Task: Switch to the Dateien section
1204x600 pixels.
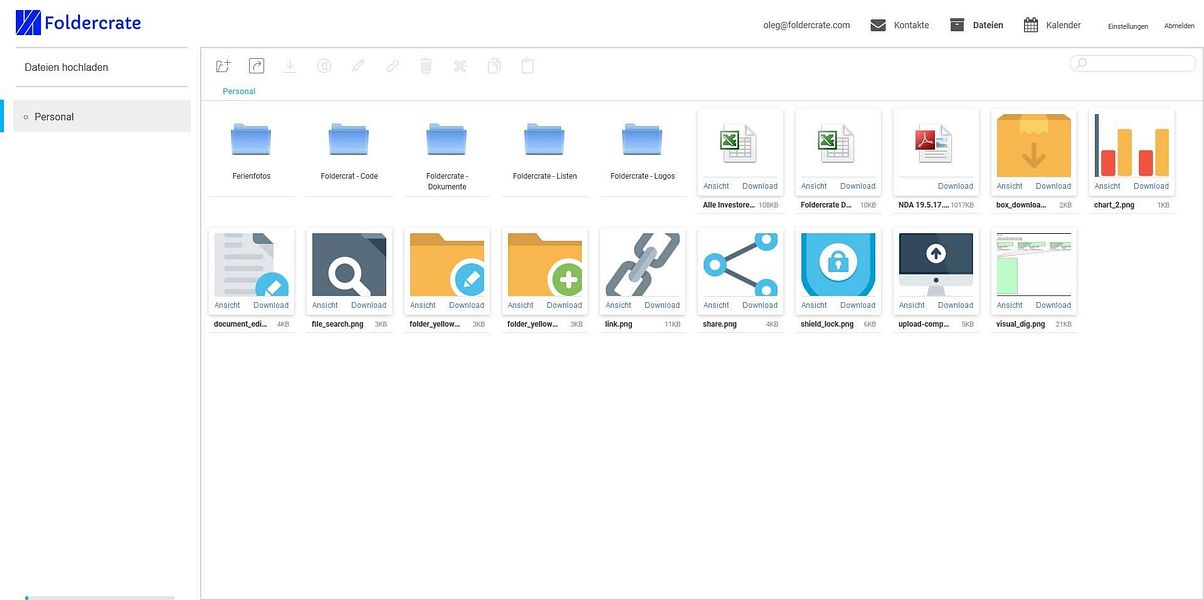Action: 988,25
